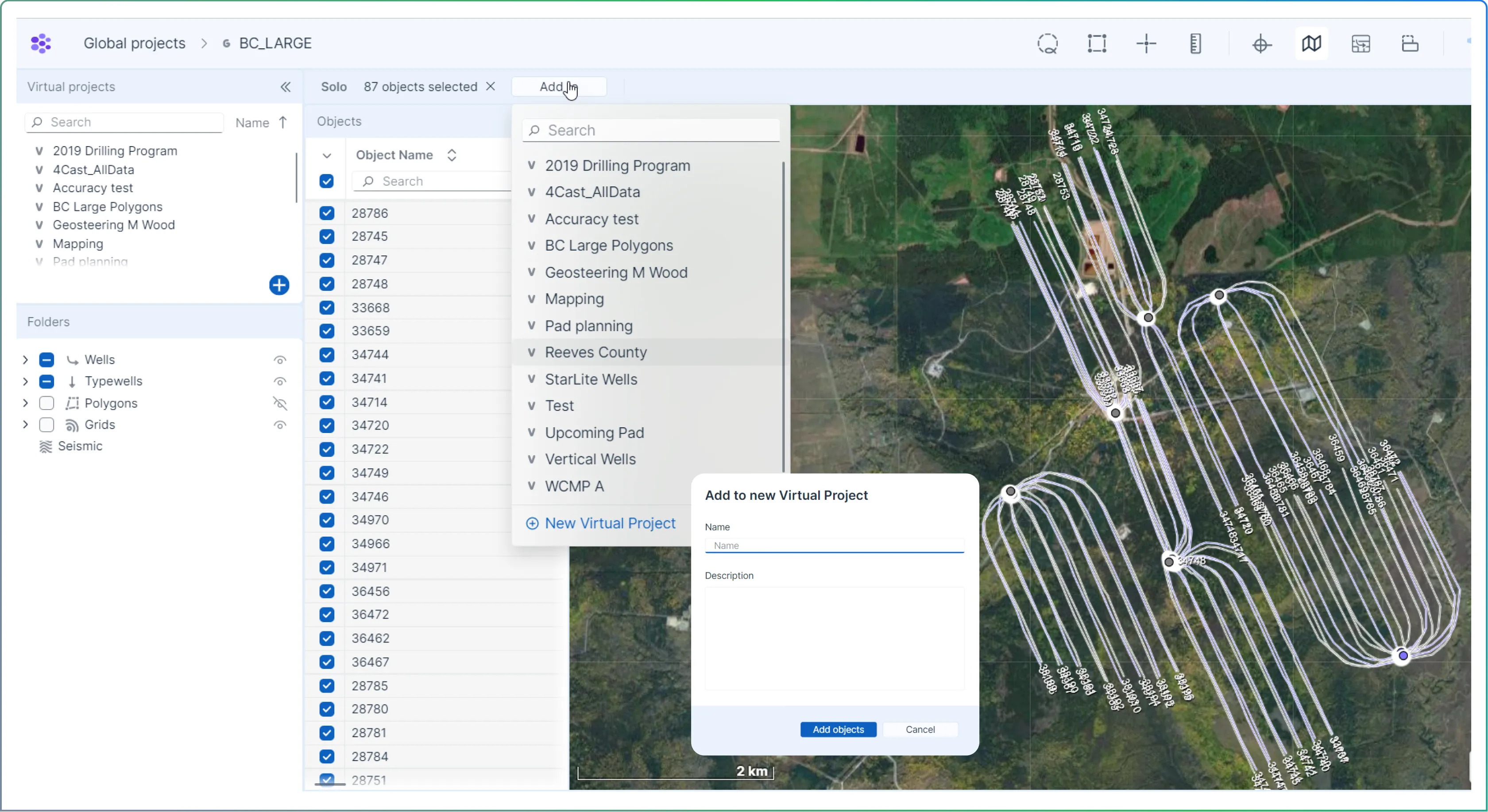Open the magnifier search tool

(x=1048, y=44)
